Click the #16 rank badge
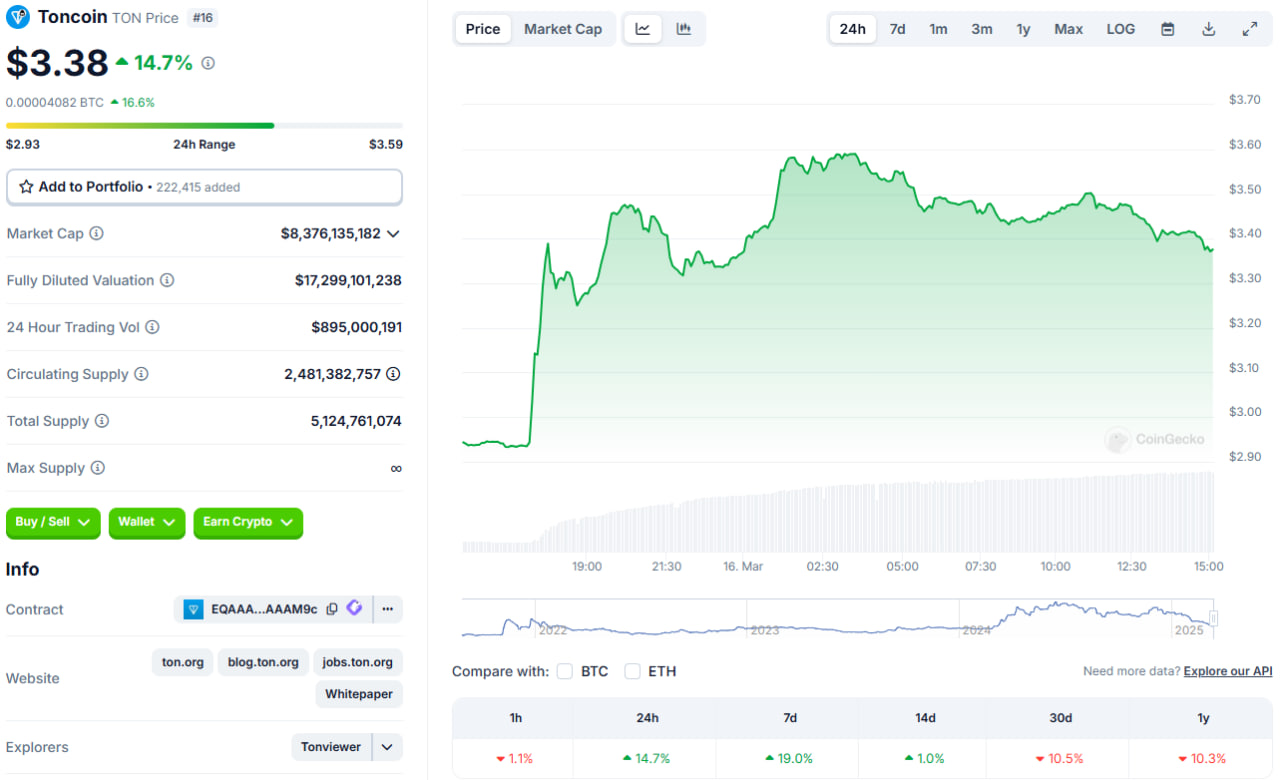 pyautogui.click(x=202, y=18)
